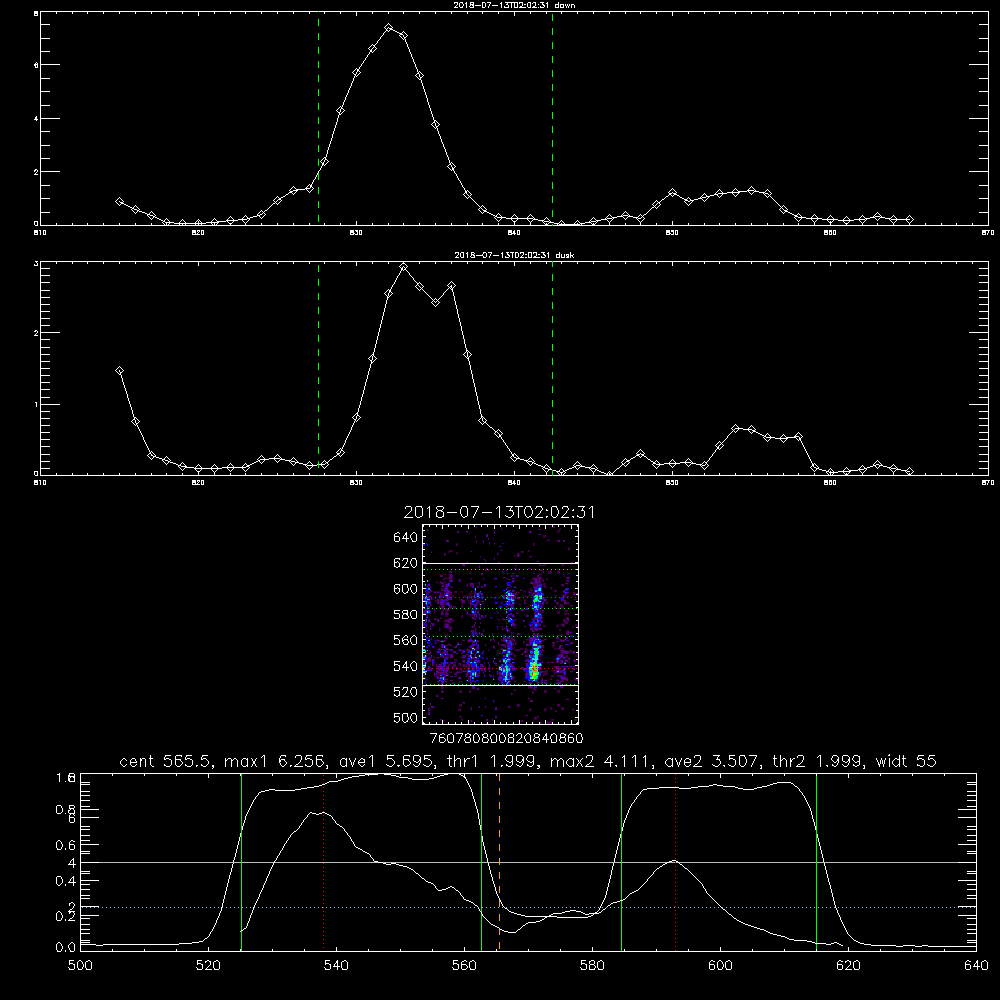Screen dimensions: 1000x1000
Task: Click the right green dashed line in the dawn plot
Action: tap(552, 119)
